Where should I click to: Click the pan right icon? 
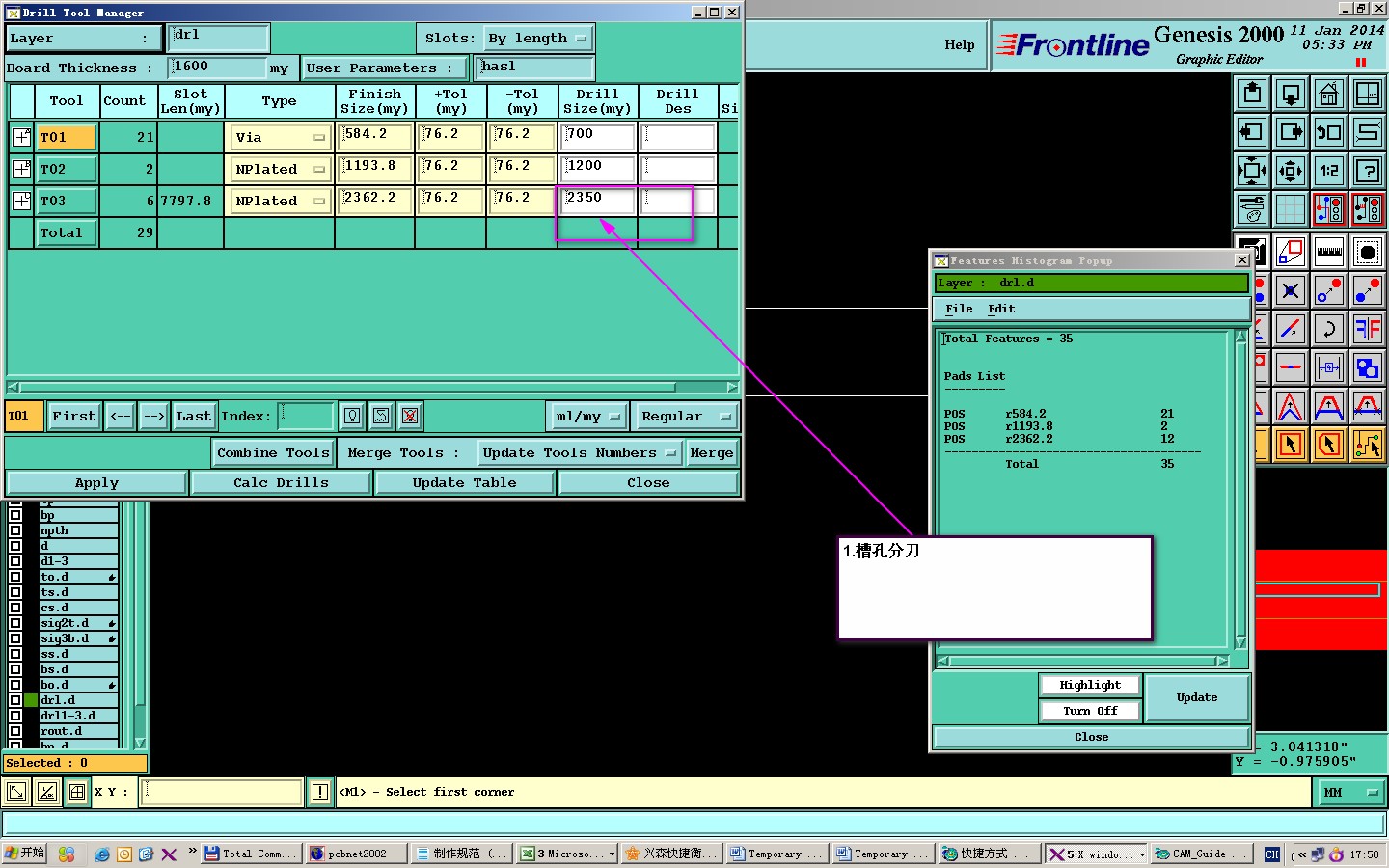(1291, 132)
